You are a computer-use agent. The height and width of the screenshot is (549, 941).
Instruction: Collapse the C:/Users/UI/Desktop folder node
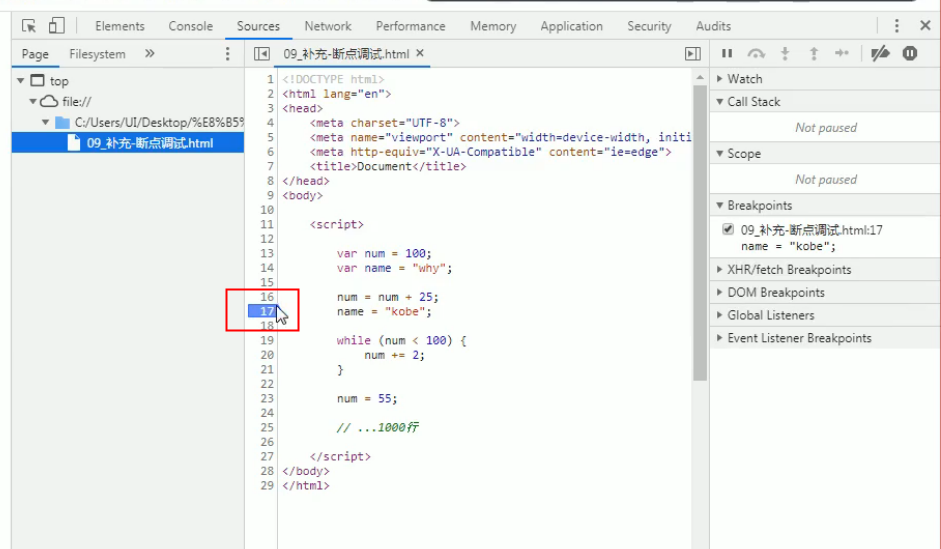46,122
